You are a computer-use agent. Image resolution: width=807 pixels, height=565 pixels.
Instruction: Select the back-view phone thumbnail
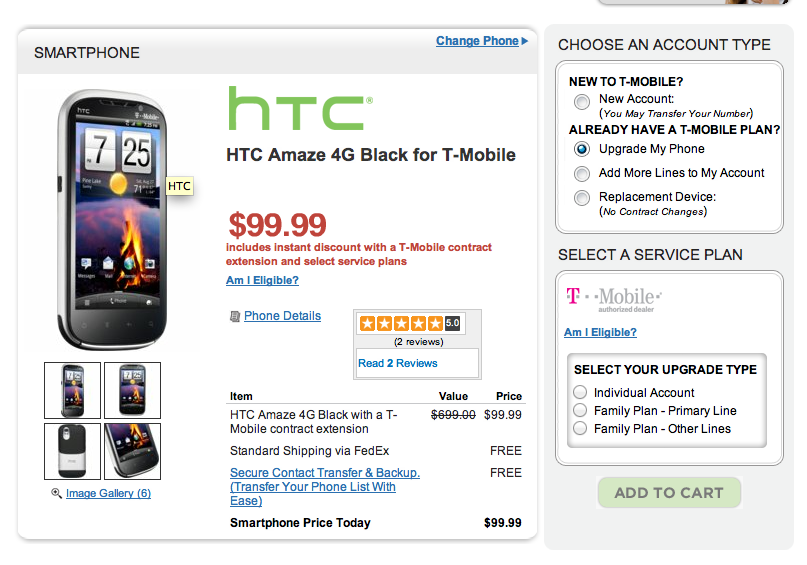pyautogui.click(x=73, y=451)
